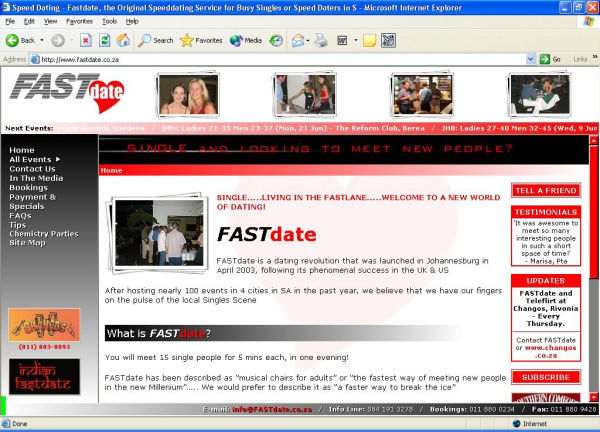
Task: Open the Tools menu
Action: click(x=109, y=21)
